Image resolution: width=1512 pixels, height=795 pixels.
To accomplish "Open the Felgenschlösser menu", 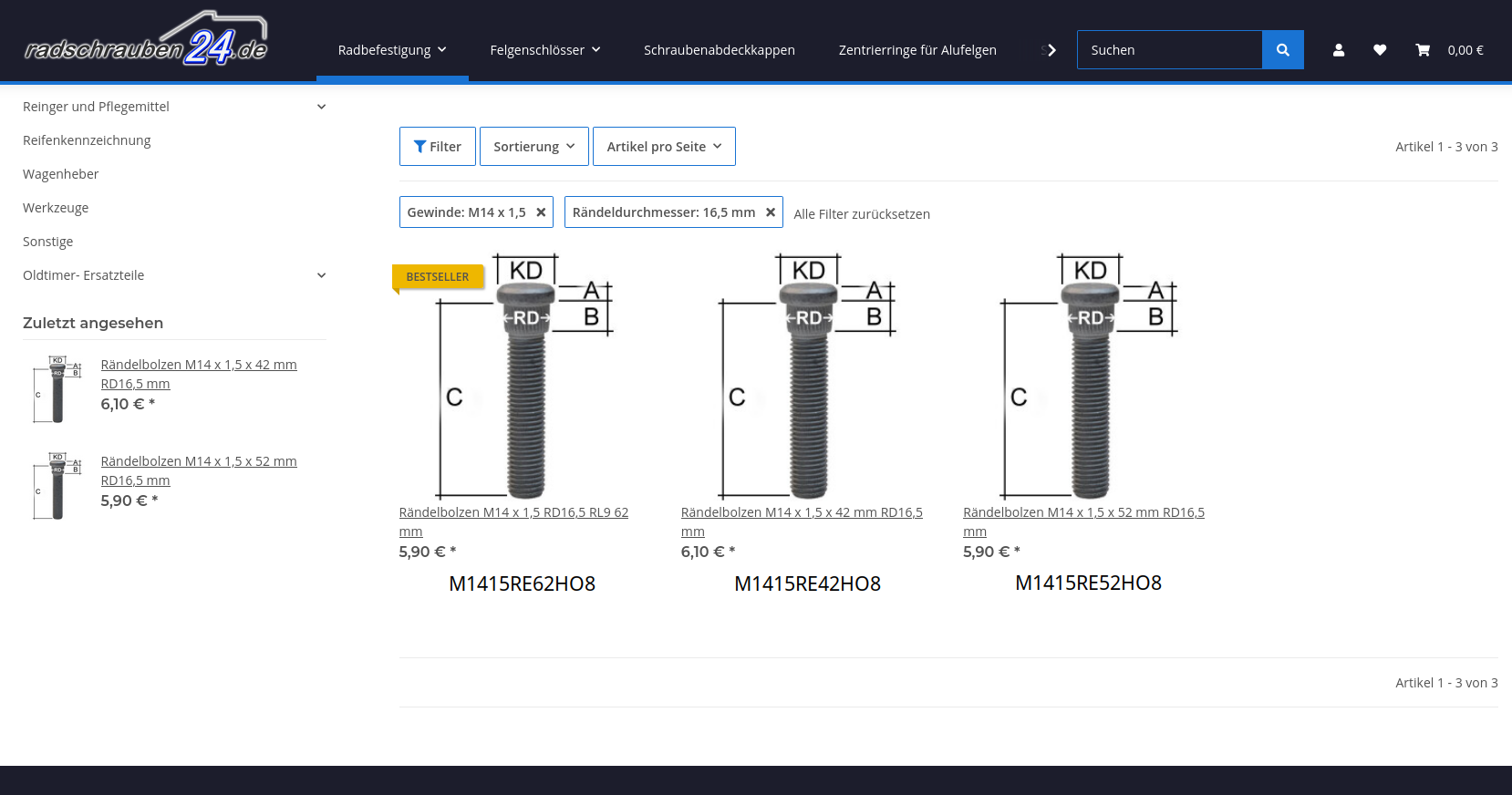I will [x=544, y=50].
